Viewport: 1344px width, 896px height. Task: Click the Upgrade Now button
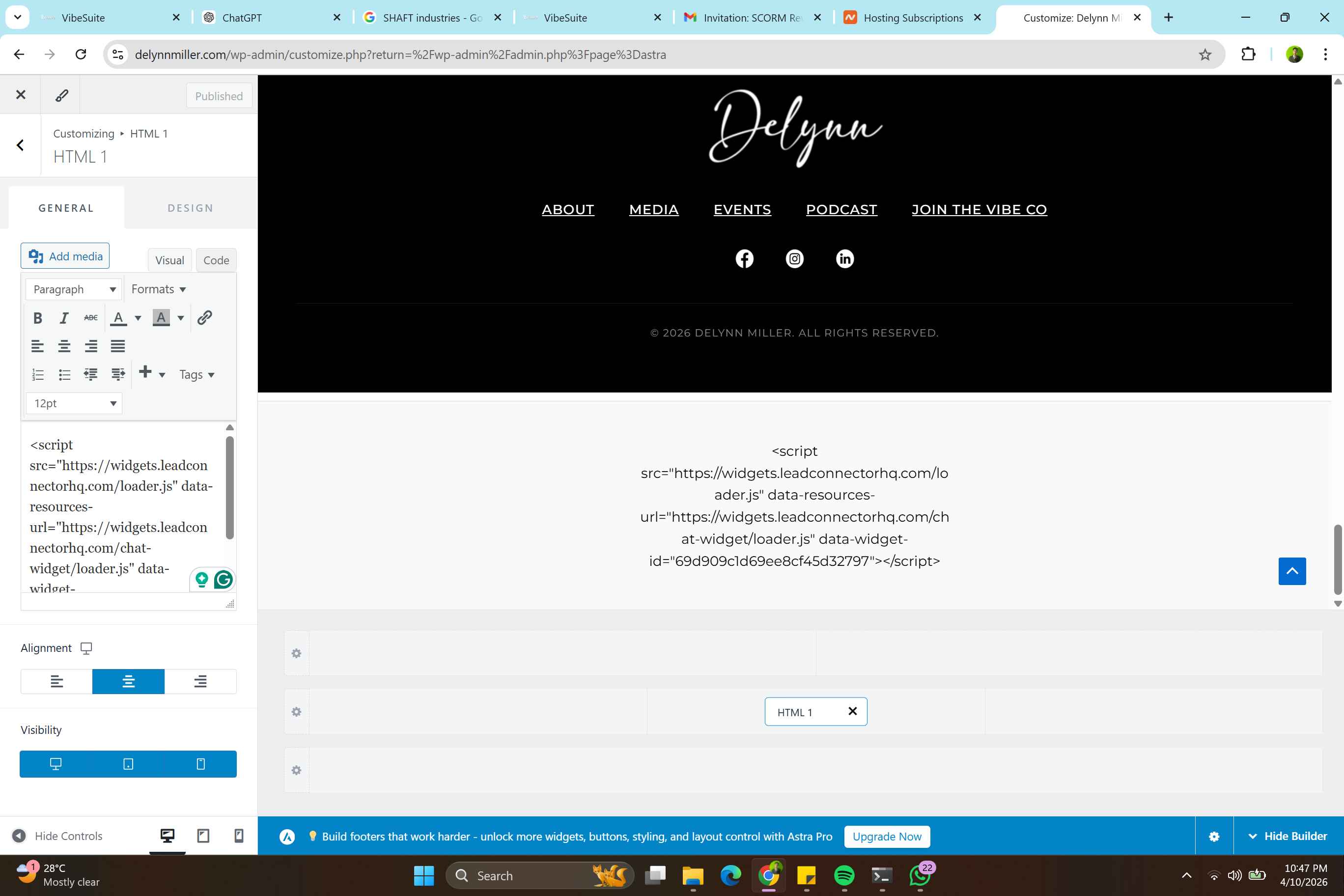(x=887, y=837)
